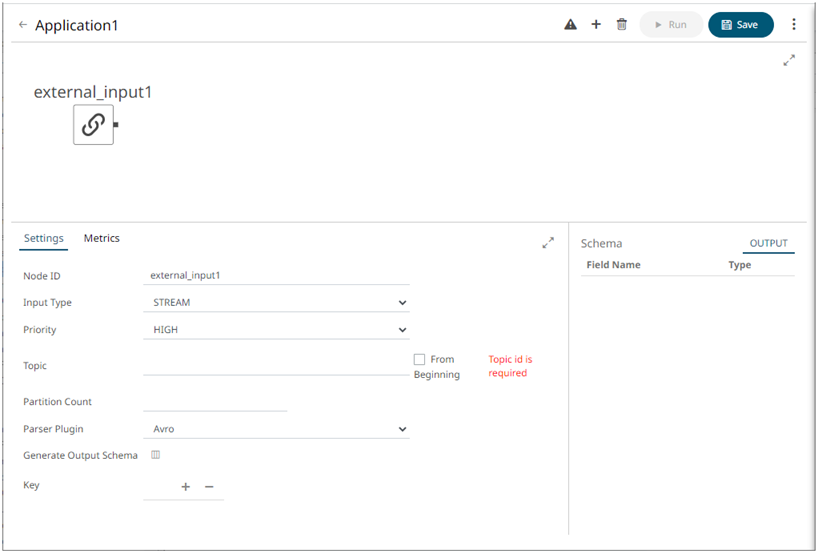Click the trash delete icon
Viewport: 818px width, 554px height.
(x=621, y=25)
